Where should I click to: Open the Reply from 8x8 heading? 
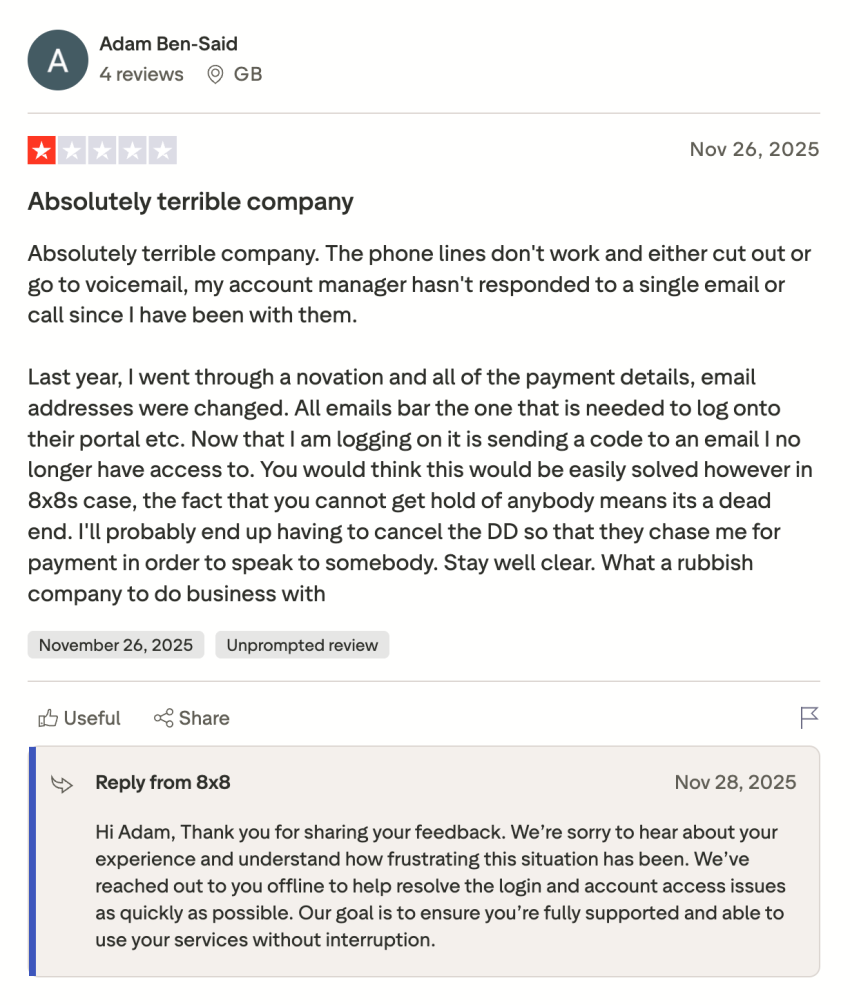(162, 783)
